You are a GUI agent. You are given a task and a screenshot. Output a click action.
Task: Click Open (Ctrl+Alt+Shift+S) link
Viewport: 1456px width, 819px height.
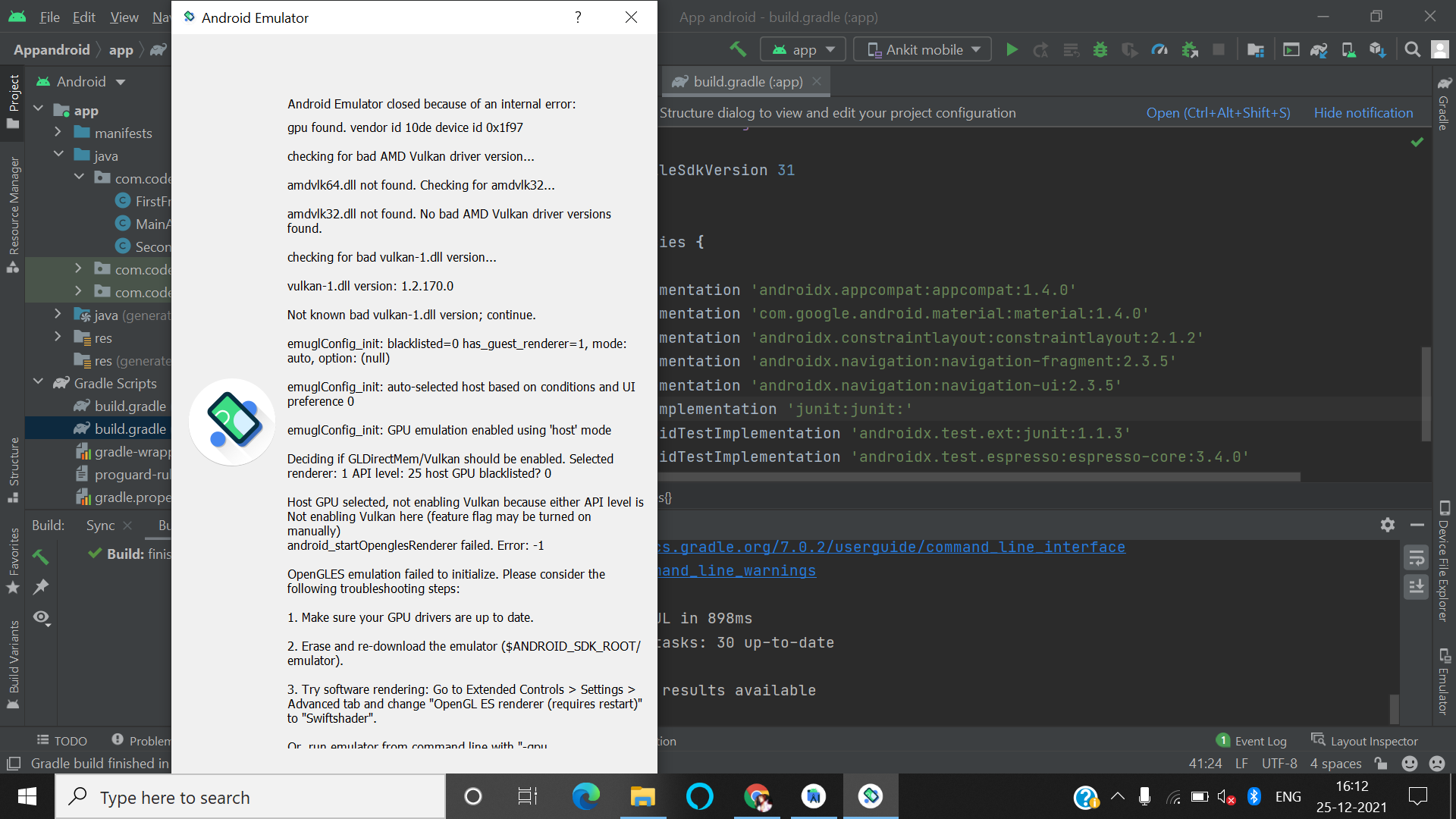coord(1218,113)
